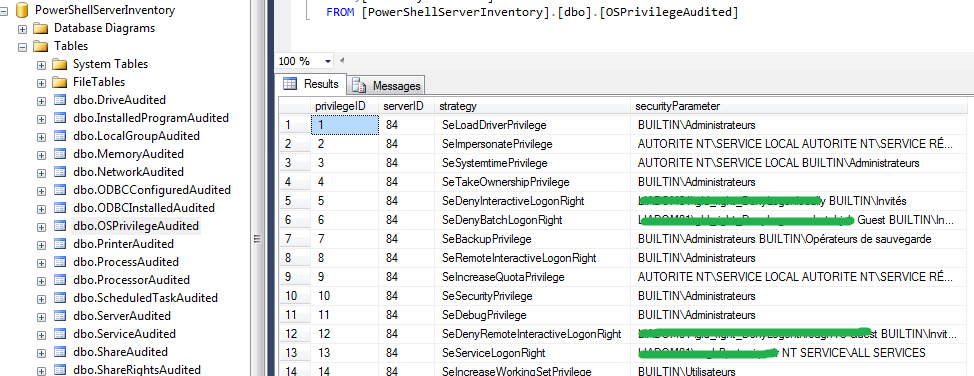Select the strategy column header

coord(532,106)
